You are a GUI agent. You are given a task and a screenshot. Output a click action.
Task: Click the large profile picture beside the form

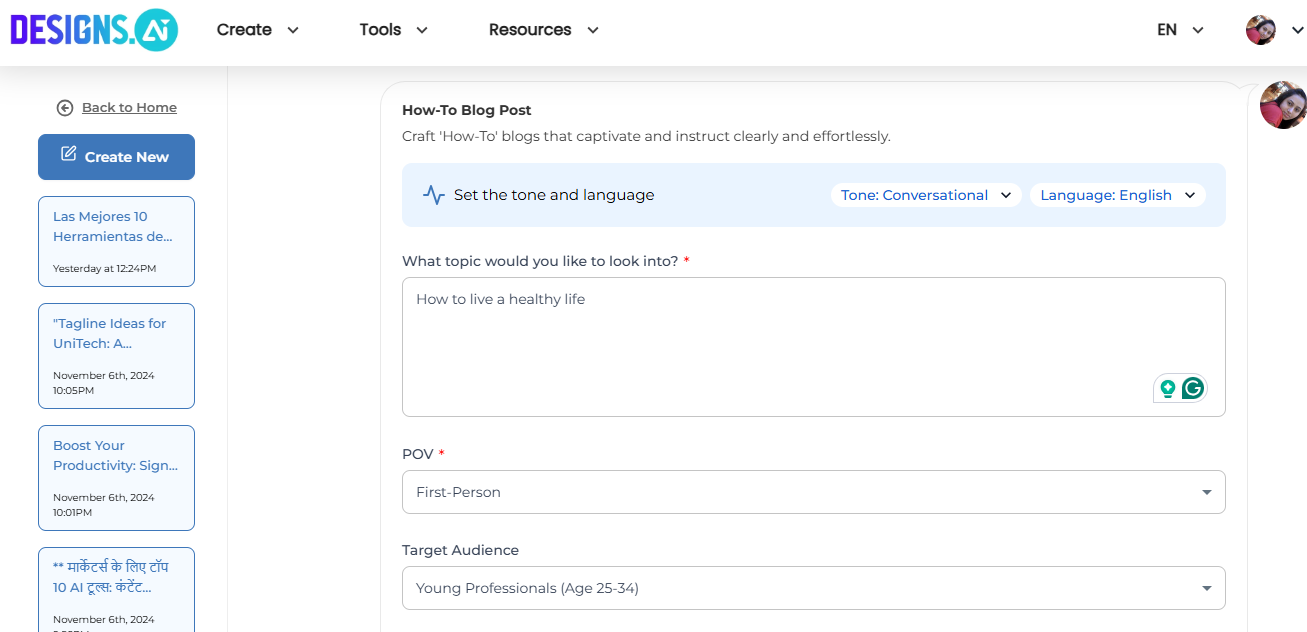tap(1283, 105)
